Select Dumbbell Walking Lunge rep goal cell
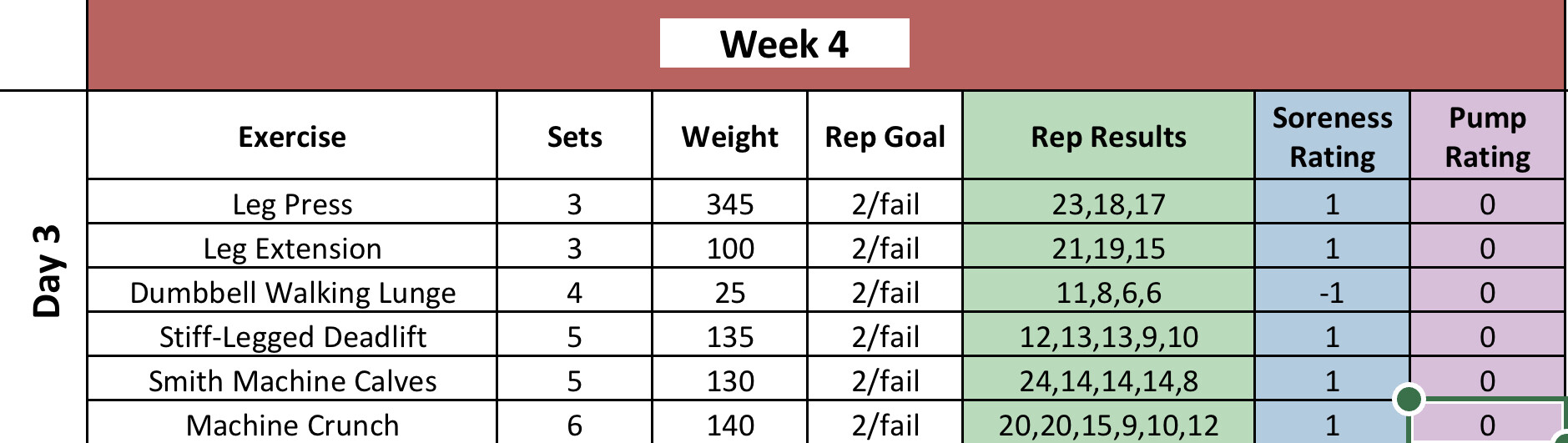This screenshot has height=443, width=1568. (x=885, y=292)
